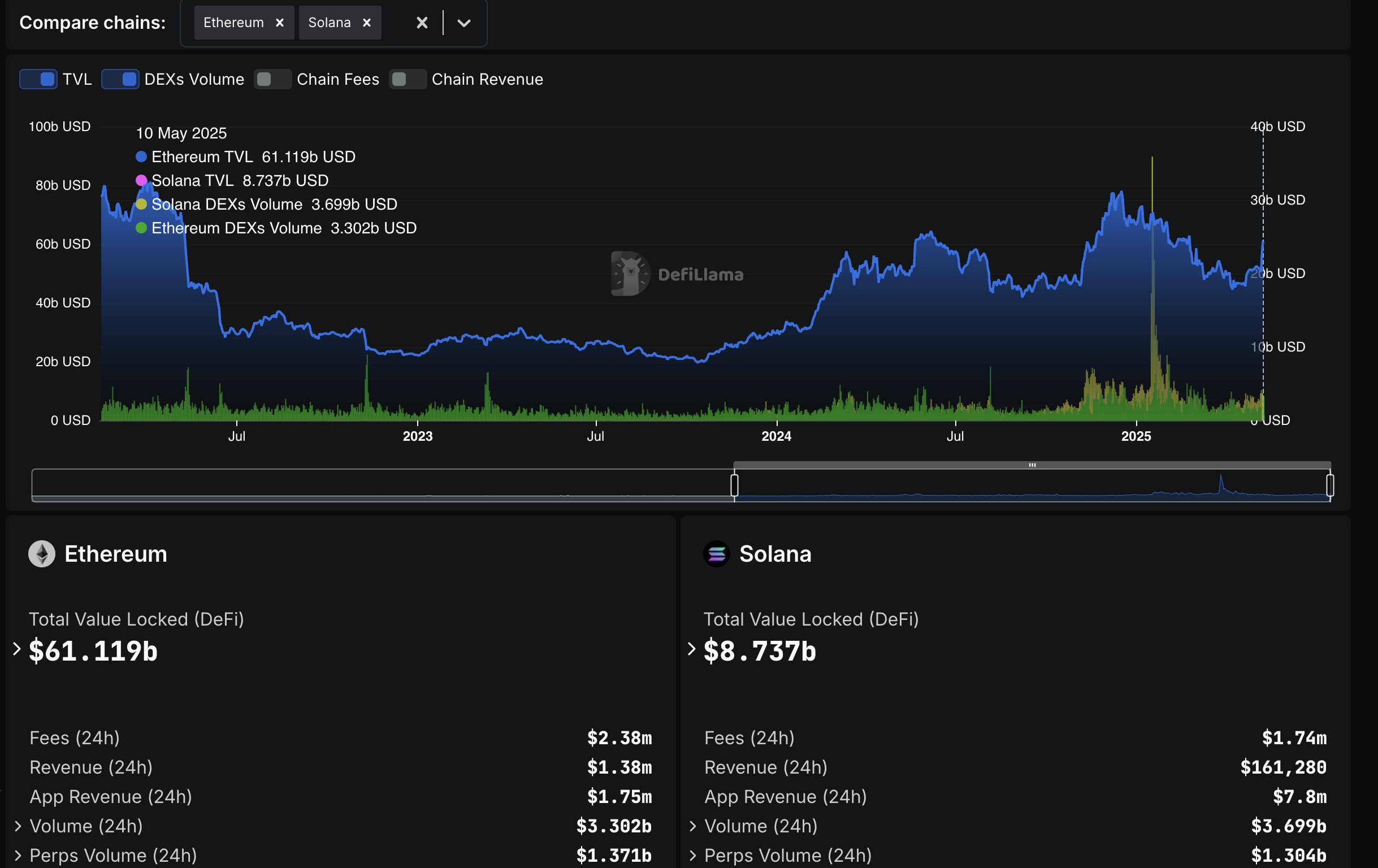Click the 10 May 2025 tooltip date
The image size is (1378, 868).
(181, 133)
